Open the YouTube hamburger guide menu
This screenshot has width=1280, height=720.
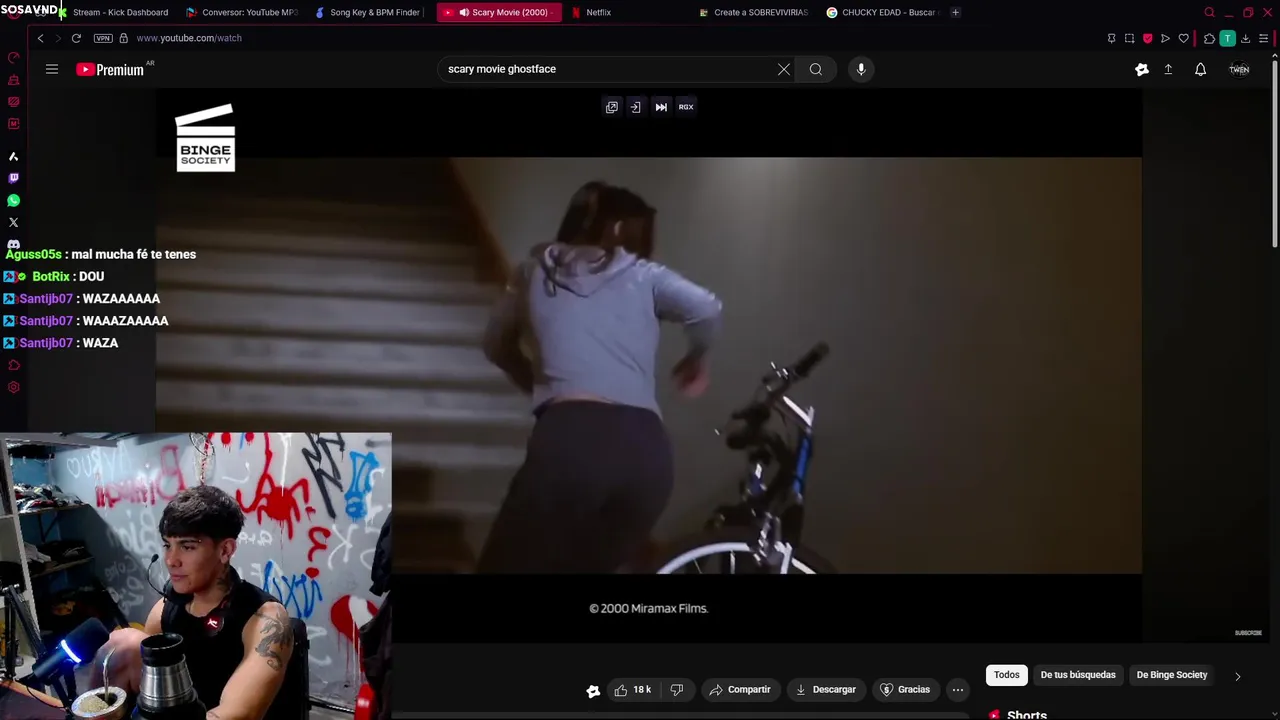(x=52, y=69)
